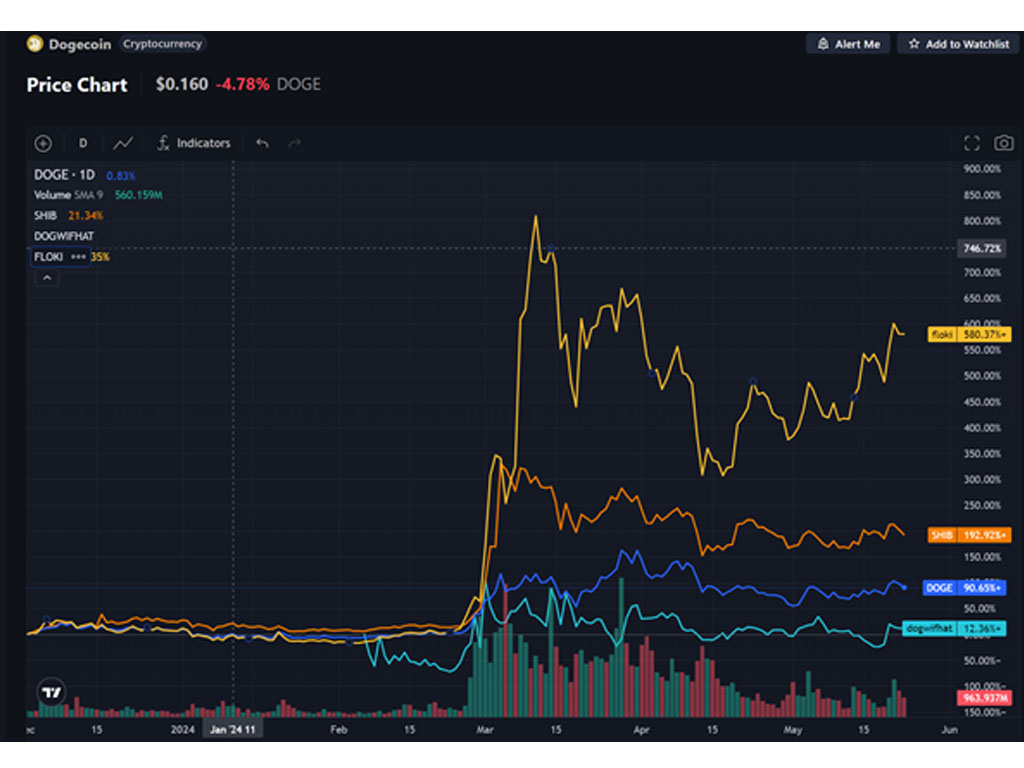
Task: Click the DOGE 90.65% price label
Action: tap(964, 588)
